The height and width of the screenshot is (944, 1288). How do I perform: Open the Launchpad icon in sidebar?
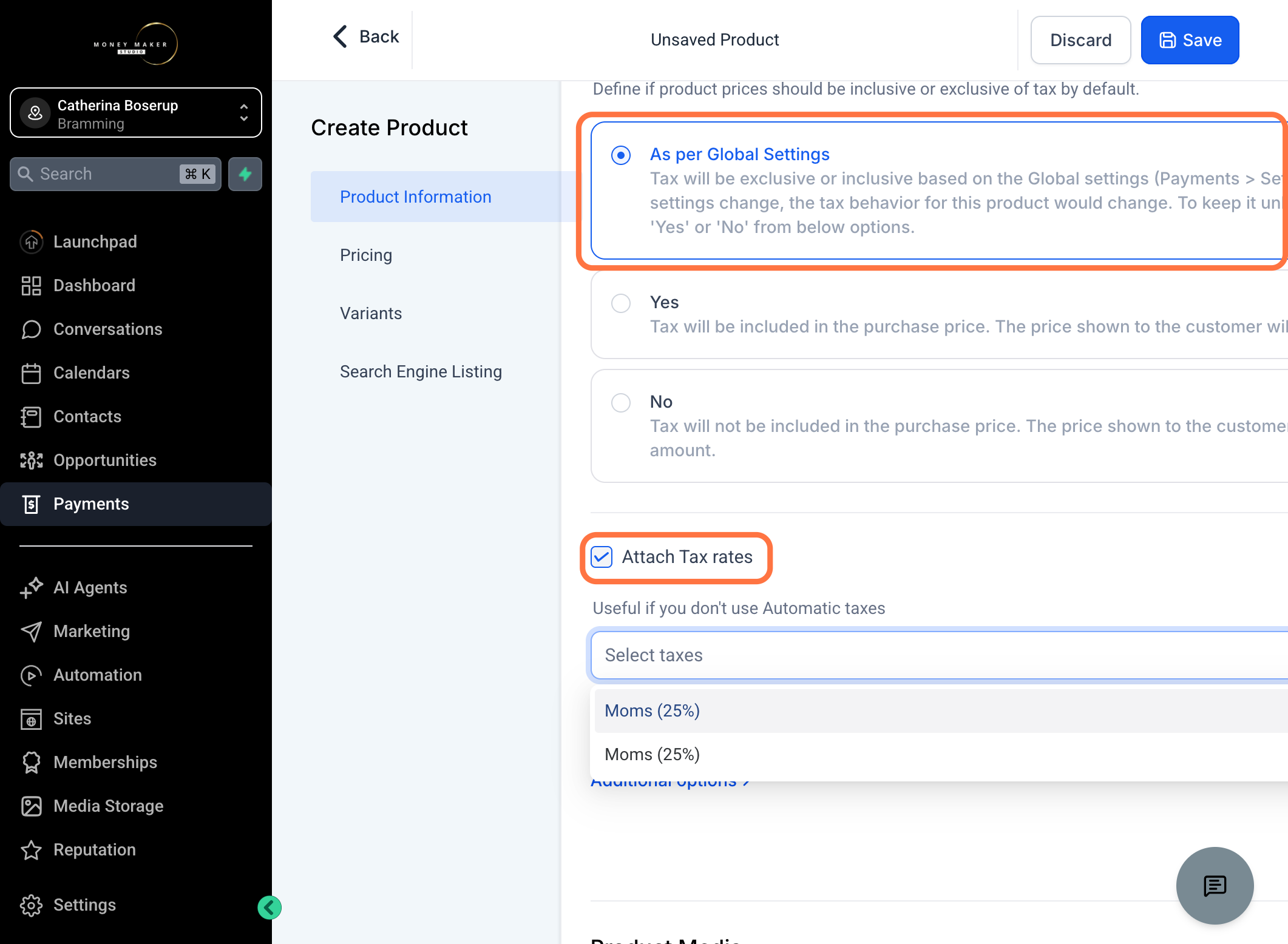(x=31, y=241)
